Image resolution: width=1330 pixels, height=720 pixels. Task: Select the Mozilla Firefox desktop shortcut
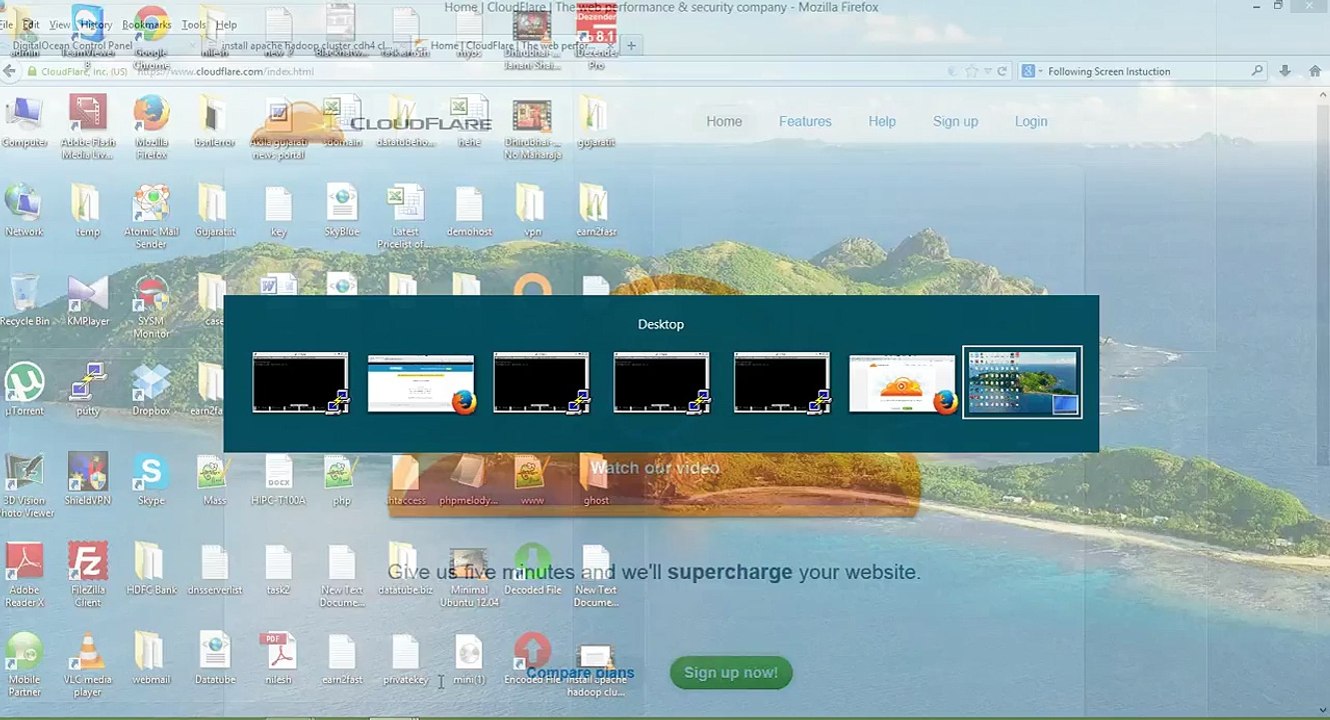151,127
